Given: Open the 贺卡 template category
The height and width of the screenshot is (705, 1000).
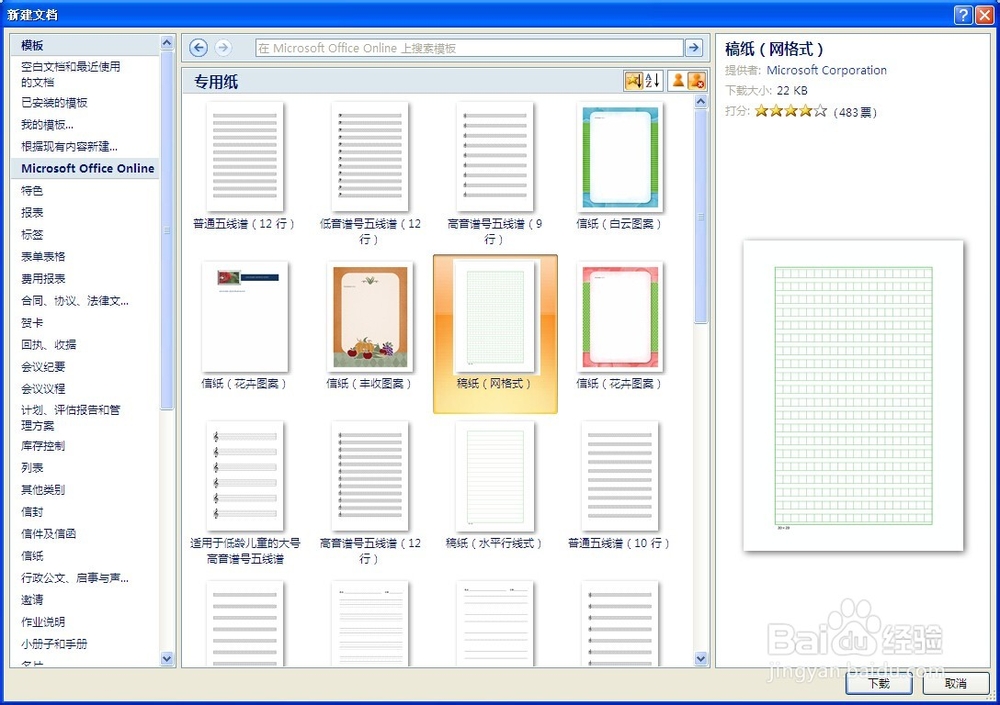Looking at the screenshot, I should tap(32, 322).
